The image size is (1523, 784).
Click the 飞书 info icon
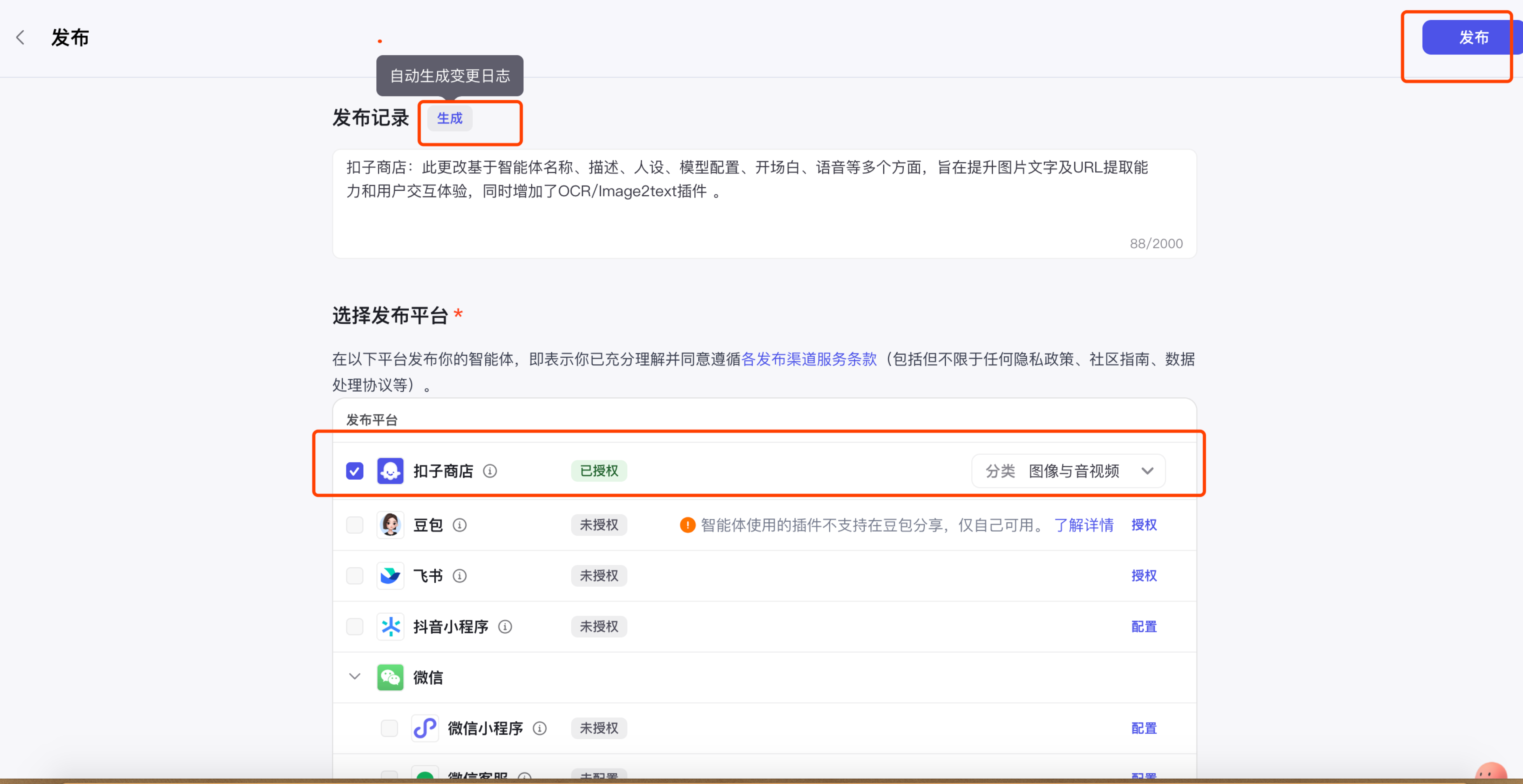(459, 576)
